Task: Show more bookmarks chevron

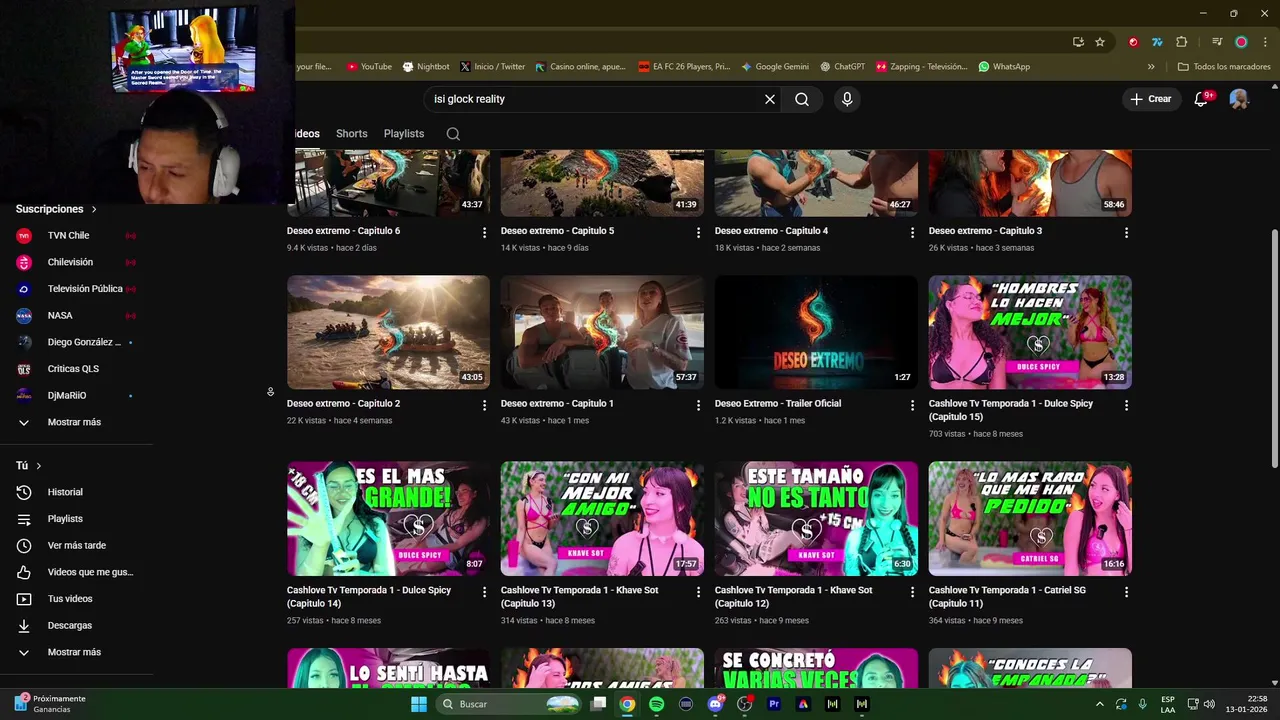Action: click(x=1151, y=67)
